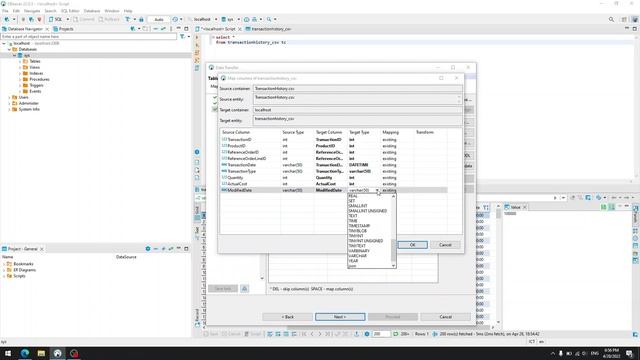Click the global search icon at top right
640x360 pixels.
click(x=611, y=19)
